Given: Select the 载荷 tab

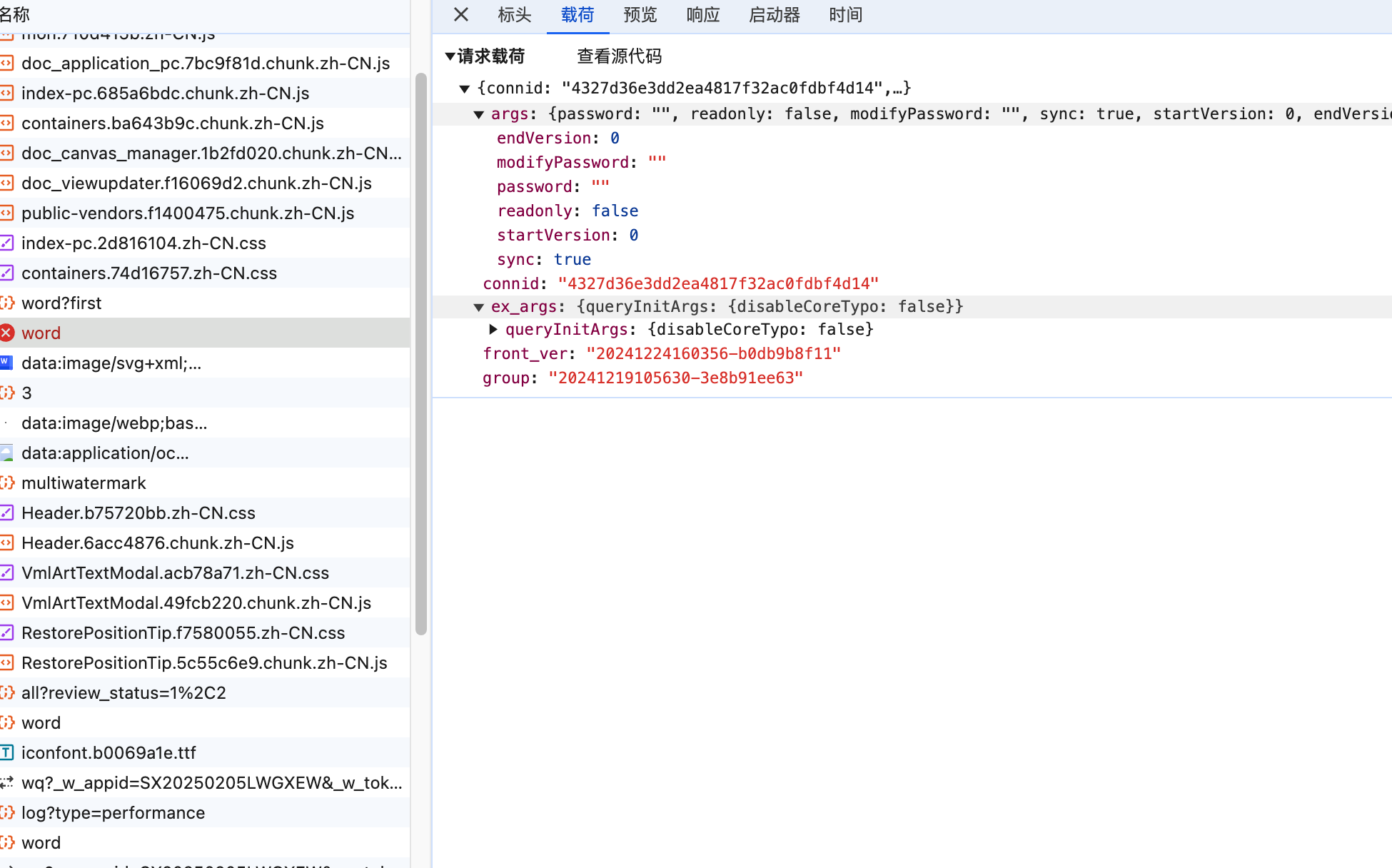Looking at the screenshot, I should pos(578,15).
